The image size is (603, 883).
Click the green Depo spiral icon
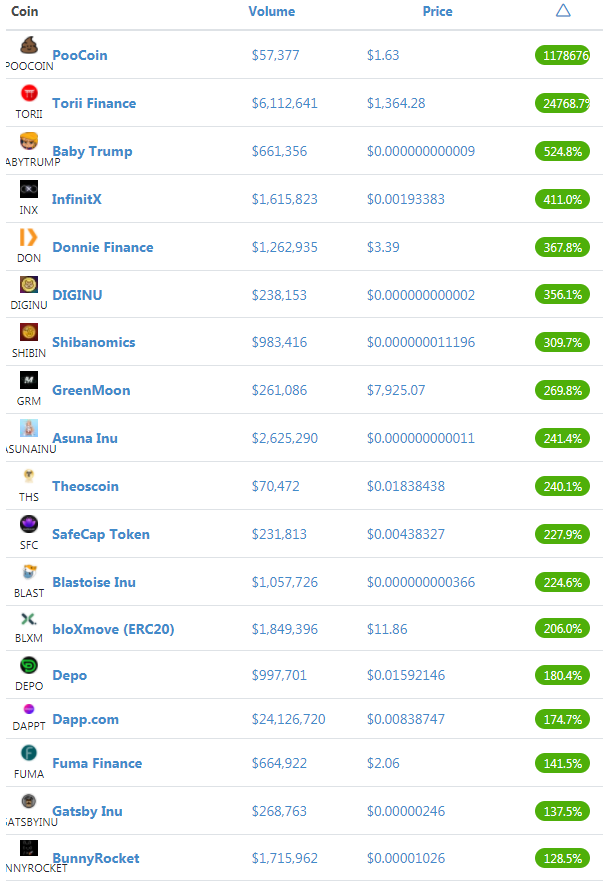(x=29, y=665)
